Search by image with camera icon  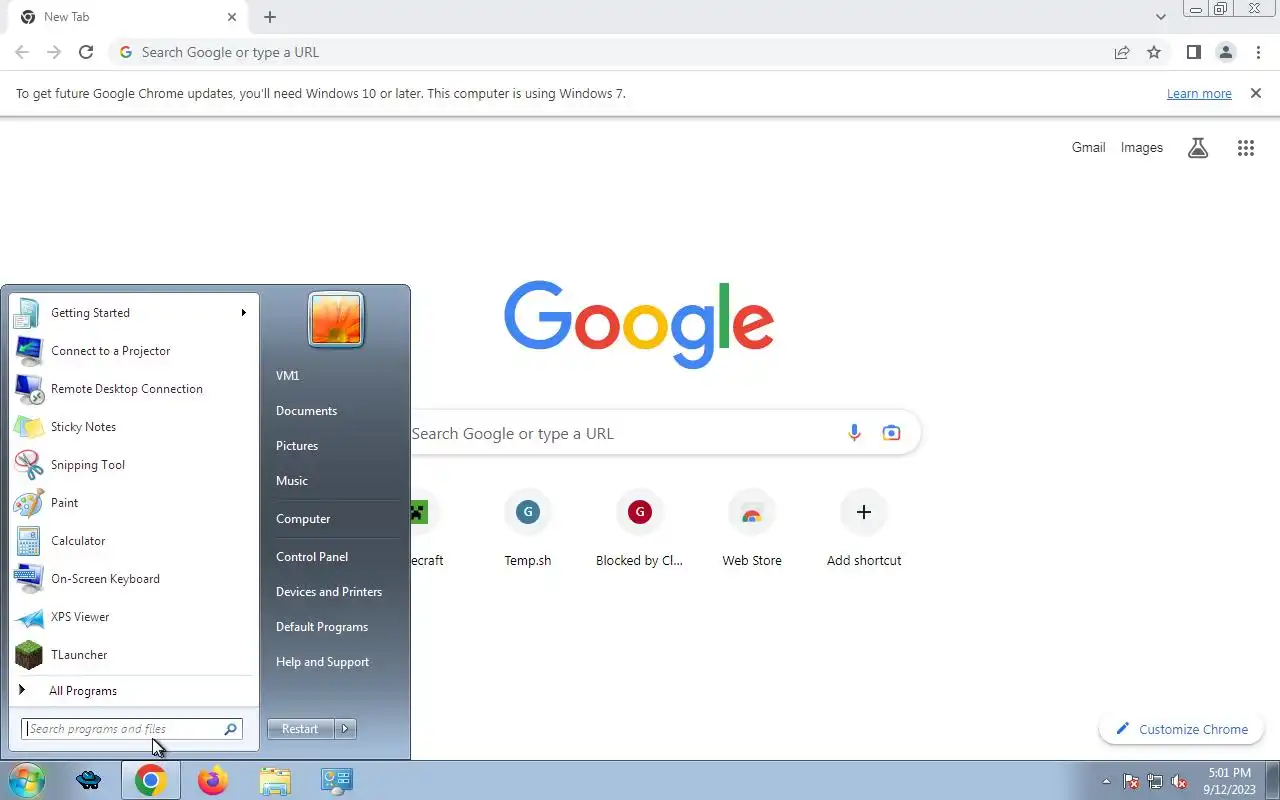click(x=891, y=433)
